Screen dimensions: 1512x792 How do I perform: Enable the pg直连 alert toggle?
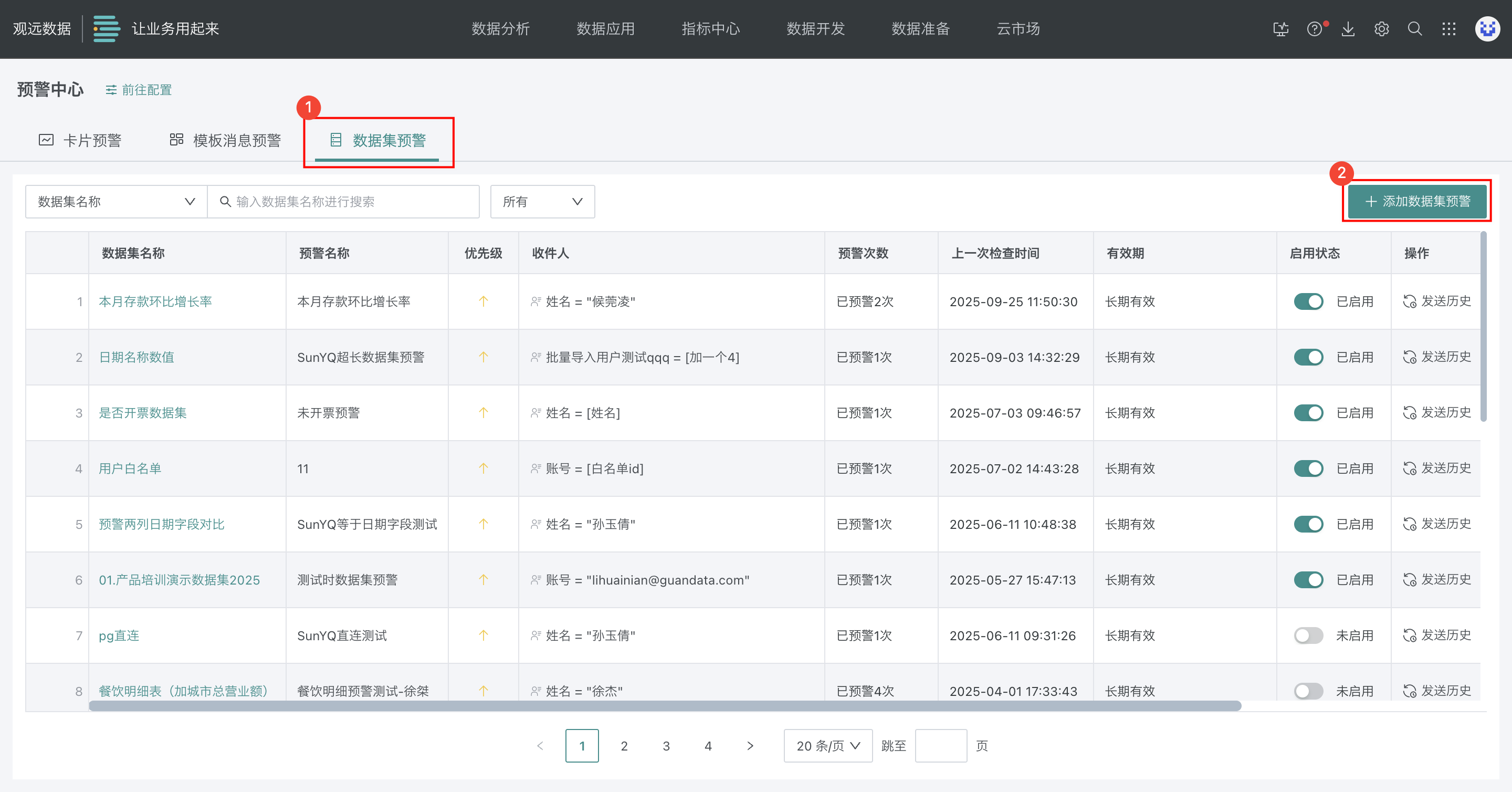point(1308,636)
